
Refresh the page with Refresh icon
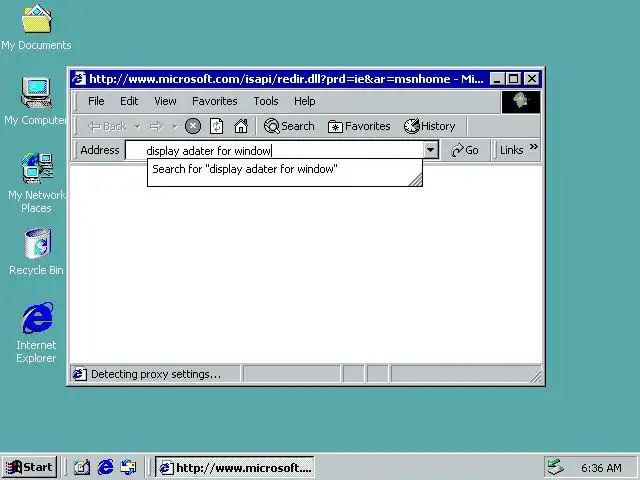(216, 126)
